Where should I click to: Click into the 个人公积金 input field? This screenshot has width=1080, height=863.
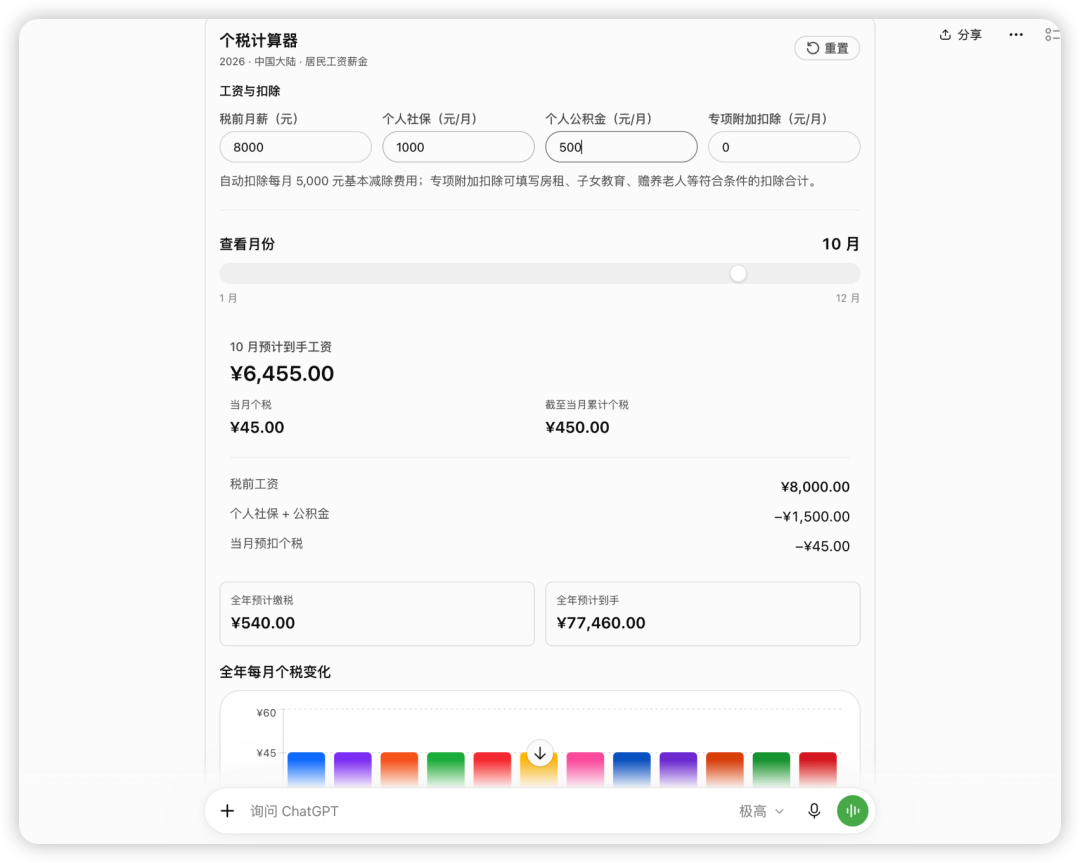(x=621, y=147)
